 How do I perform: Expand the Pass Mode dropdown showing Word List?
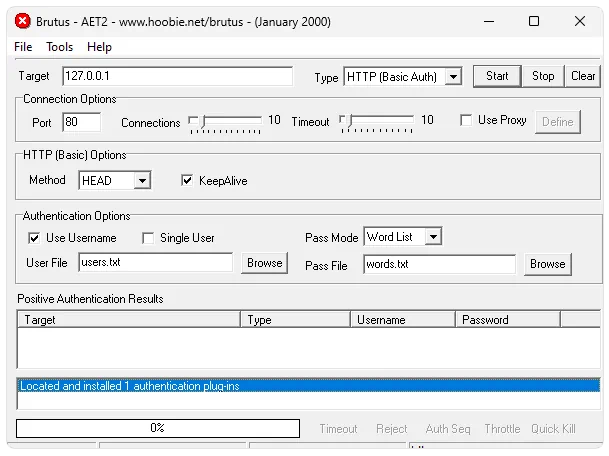click(433, 237)
